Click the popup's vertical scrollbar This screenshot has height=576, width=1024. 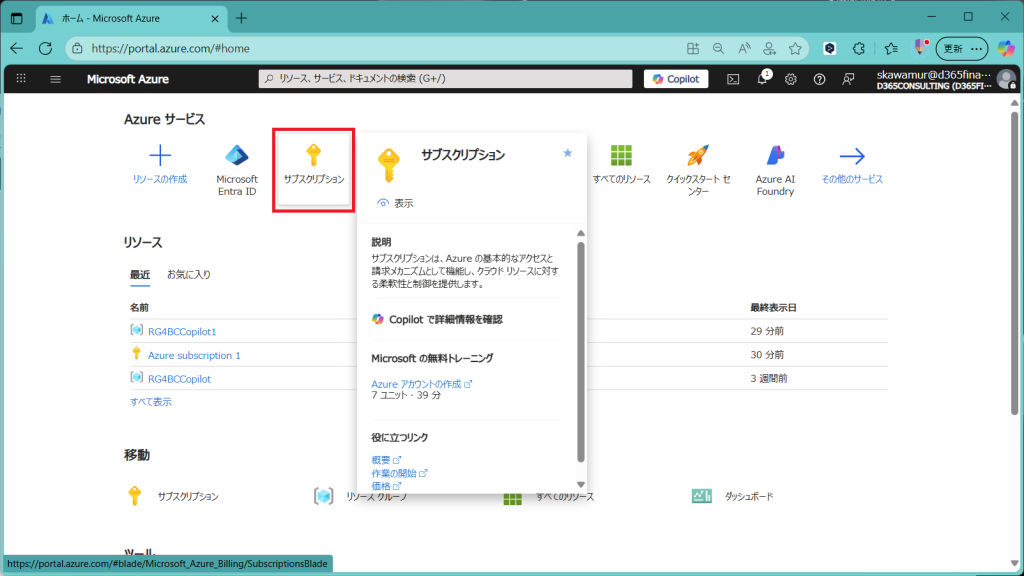tap(580, 350)
